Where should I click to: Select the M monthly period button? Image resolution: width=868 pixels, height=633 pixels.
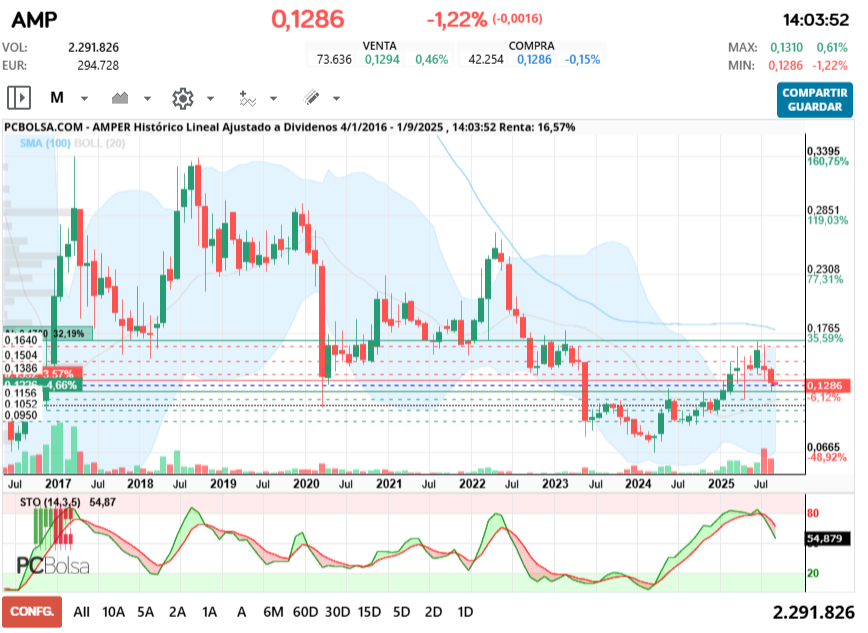(57, 98)
